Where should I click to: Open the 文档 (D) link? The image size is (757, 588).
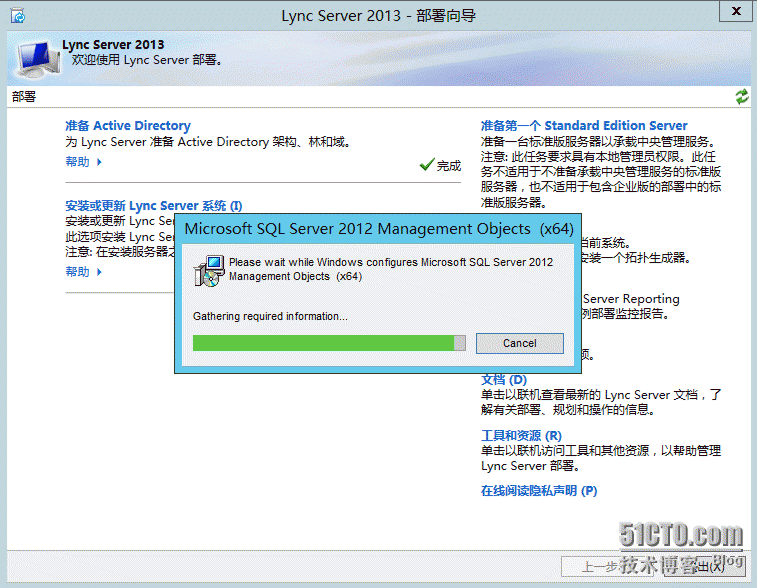pyautogui.click(x=504, y=379)
